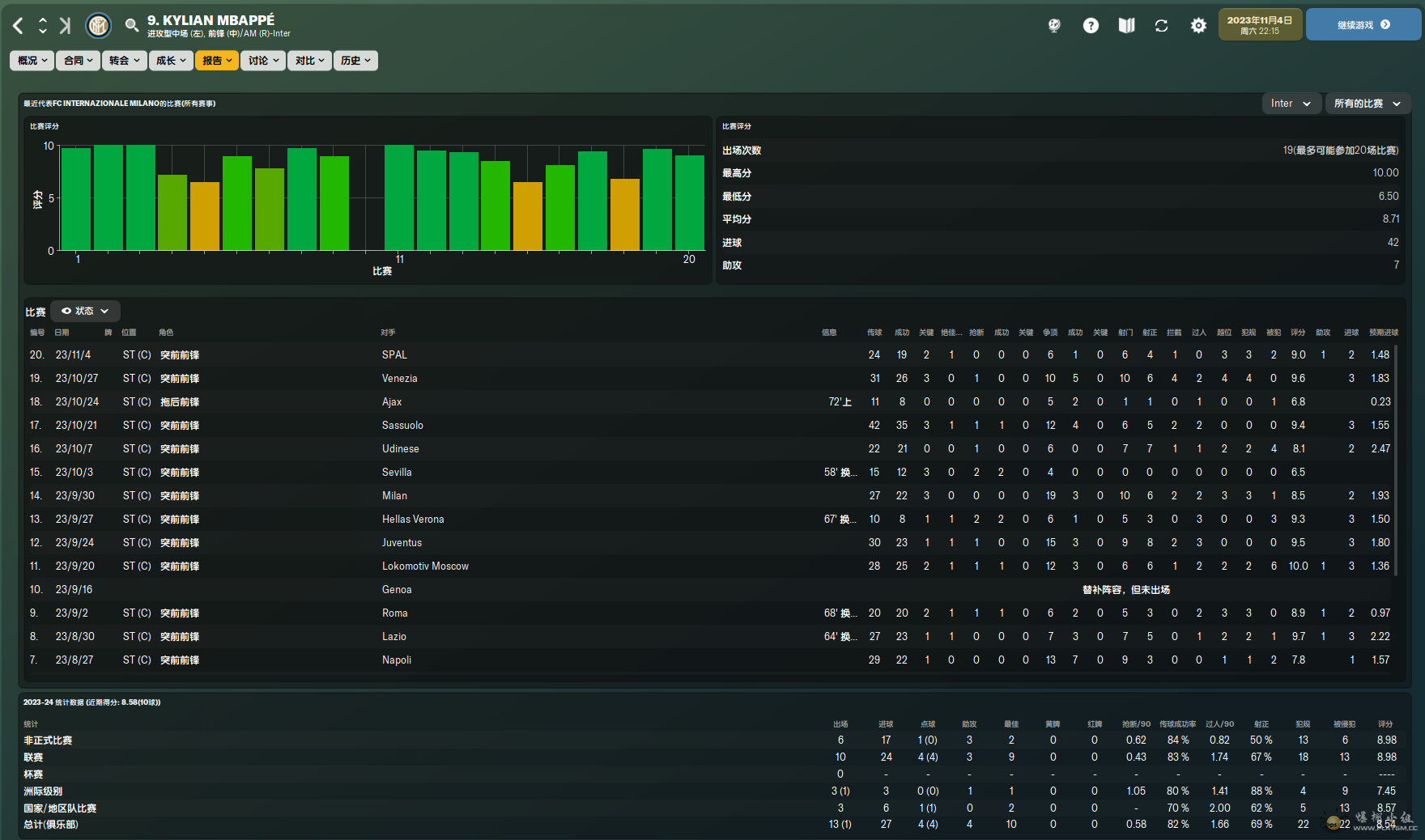Viewport: 1425px width, 840px height.
Task: Click the 拖后前锋 role in Ajax row
Action: click(180, 402)
